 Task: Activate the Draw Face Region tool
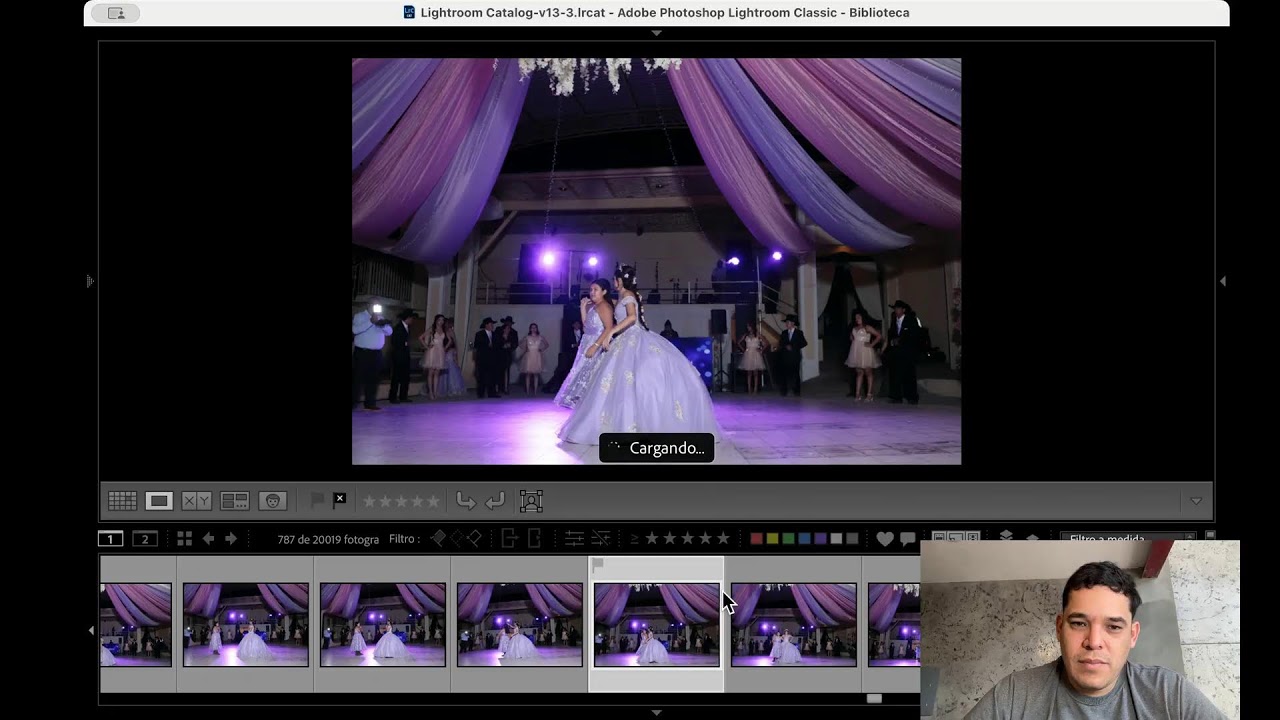(531, 501)
